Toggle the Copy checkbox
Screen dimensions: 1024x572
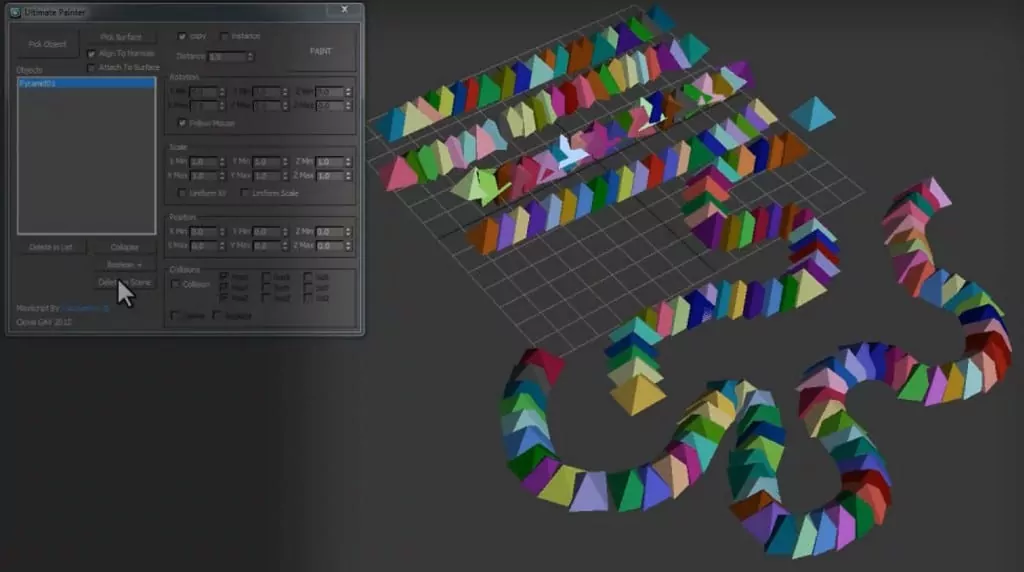tap(182, 36)
